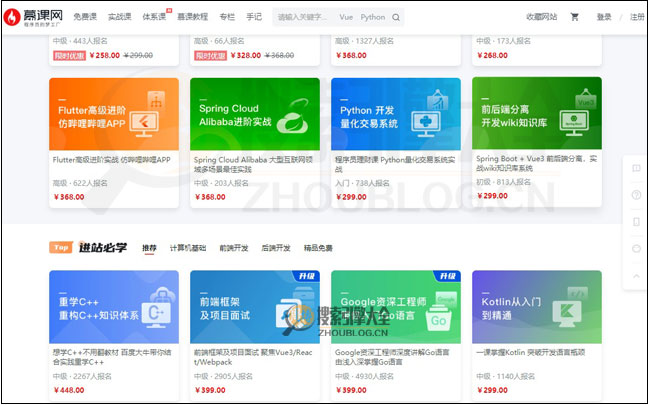The height and width of the screenshot is (405, 648).
Task: Click the ¥258.00 discounted price
Action: (x=105, y=55)
